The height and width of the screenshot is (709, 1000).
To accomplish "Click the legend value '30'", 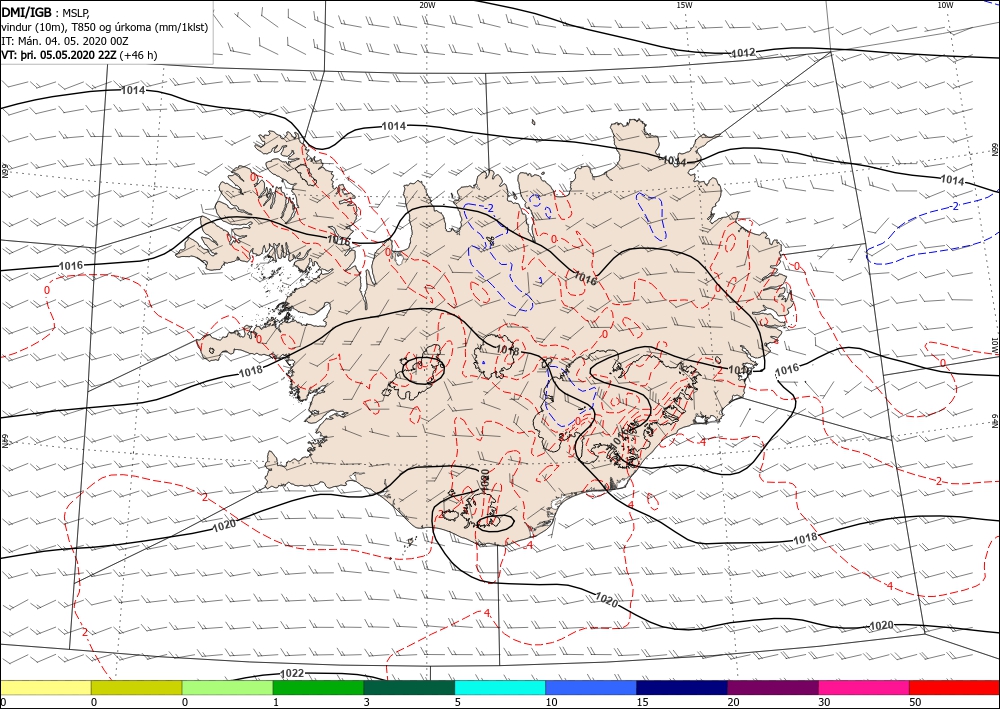I will [823, 703].
